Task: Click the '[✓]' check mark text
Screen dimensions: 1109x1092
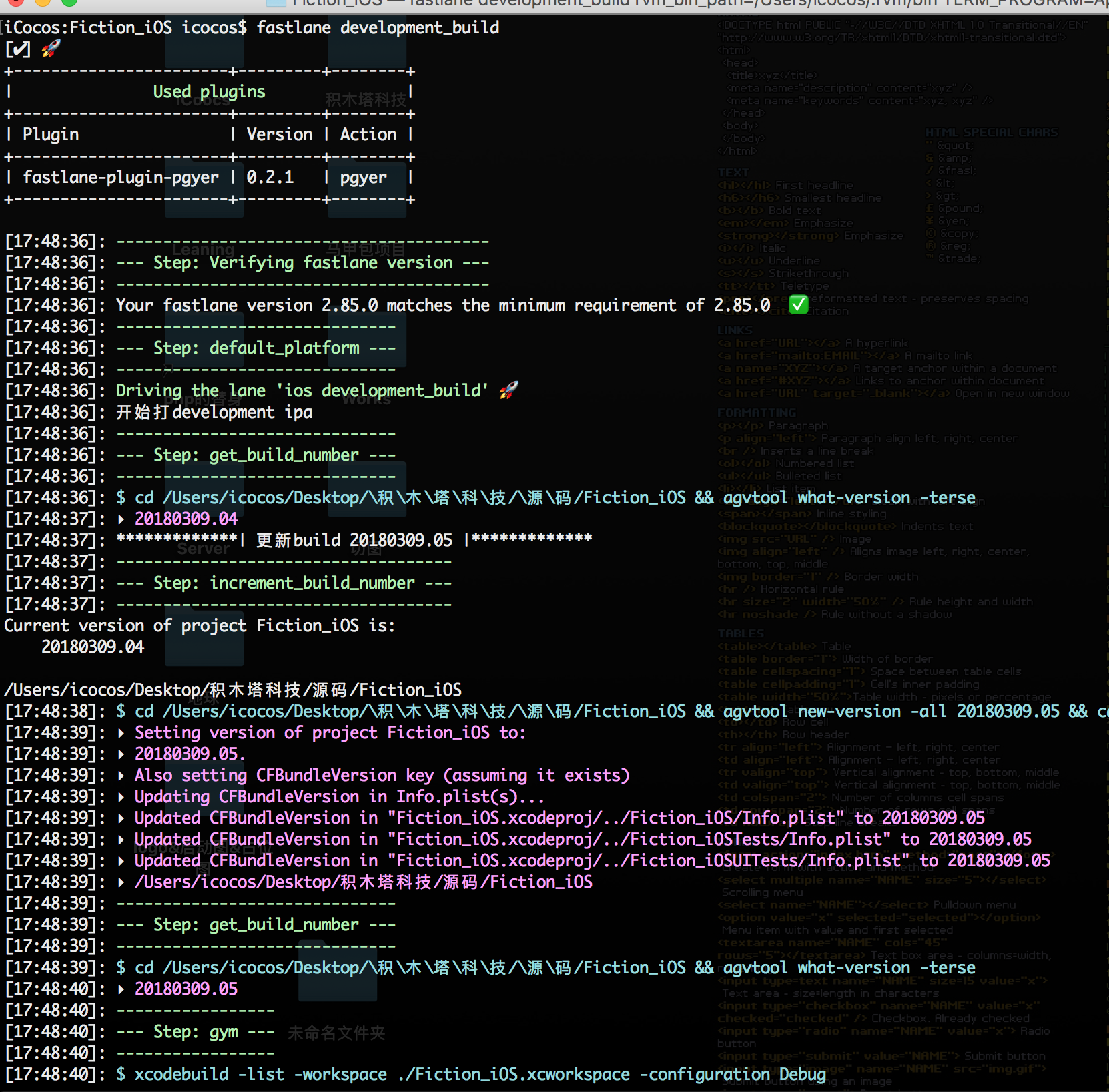Action: coord(18,49)
